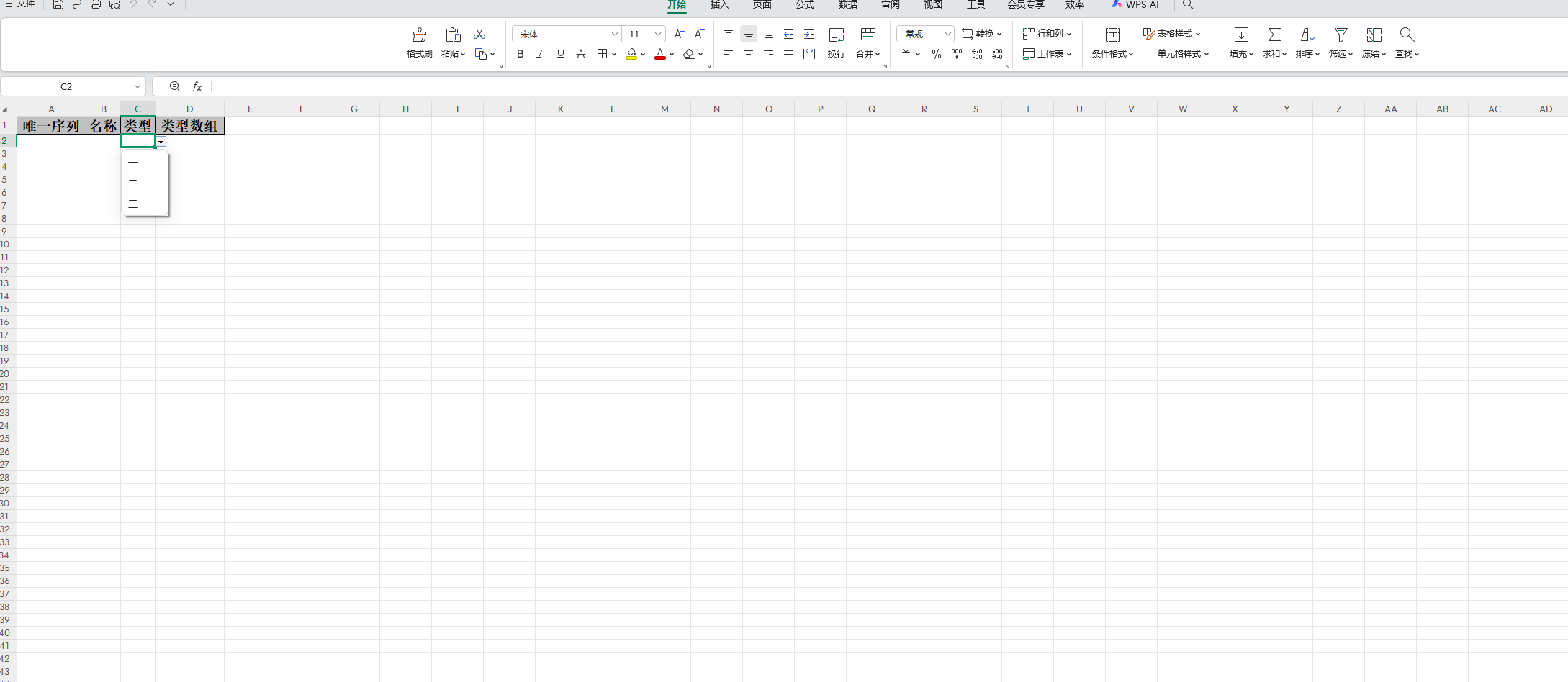
Task: Toggle top vertical alignment
Action: click(729, 34)
